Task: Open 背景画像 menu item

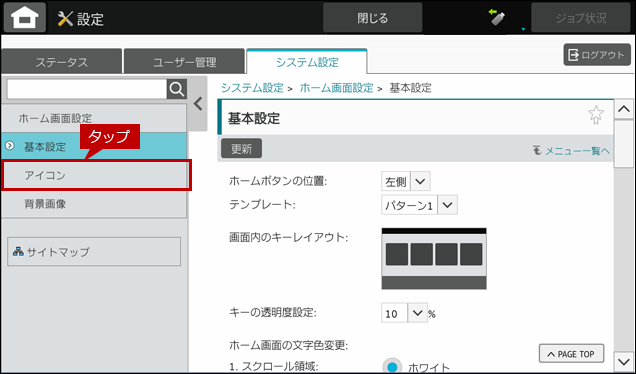Action: (94, 204)
